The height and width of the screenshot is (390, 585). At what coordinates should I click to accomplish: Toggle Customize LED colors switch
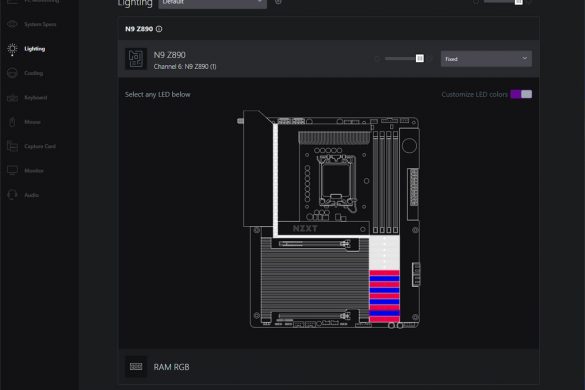[521, 94]
